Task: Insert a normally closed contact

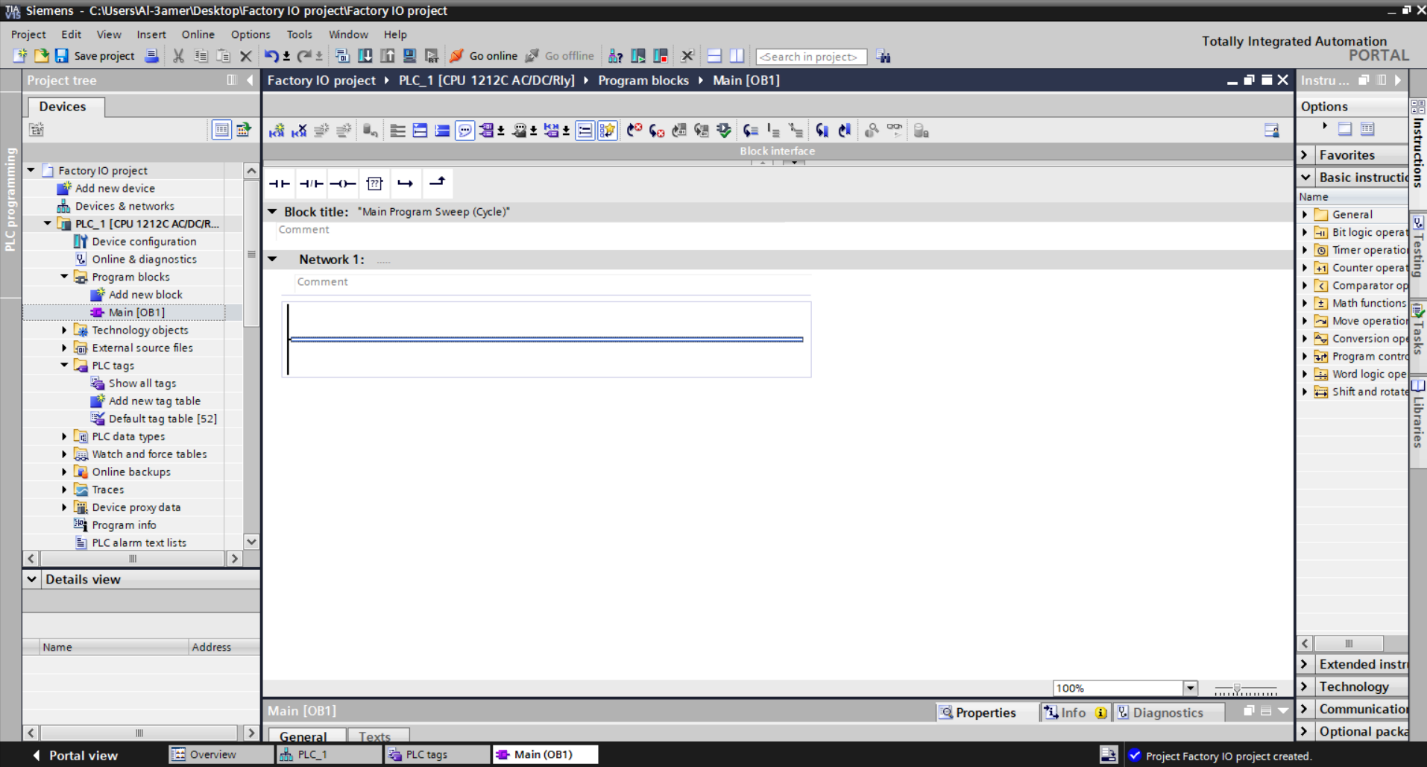Action: 311,184
